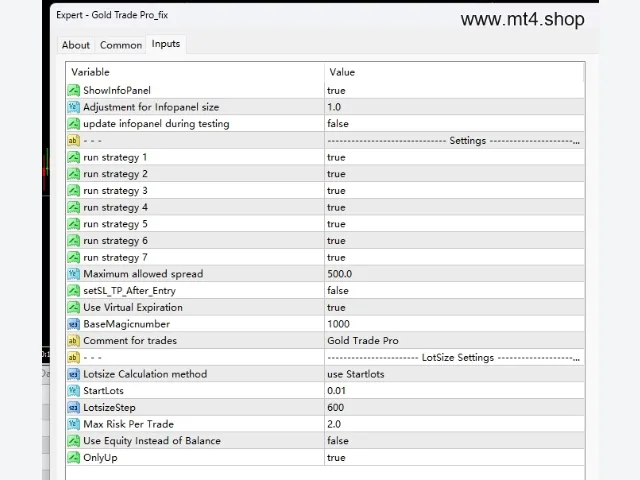Viewport: 640px width, 480px height.
Task: Select the Lotsize Calculation method variable name
Action: (x=145, y=374)
